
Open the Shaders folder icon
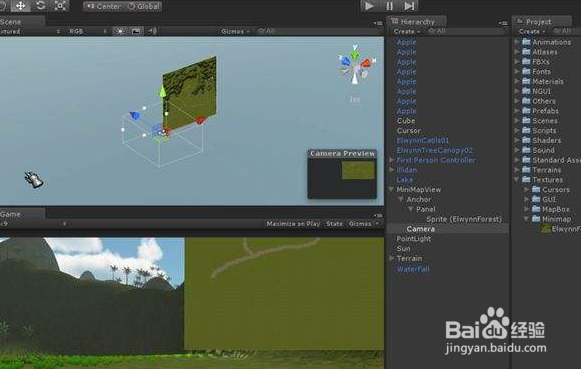(526, 140)
